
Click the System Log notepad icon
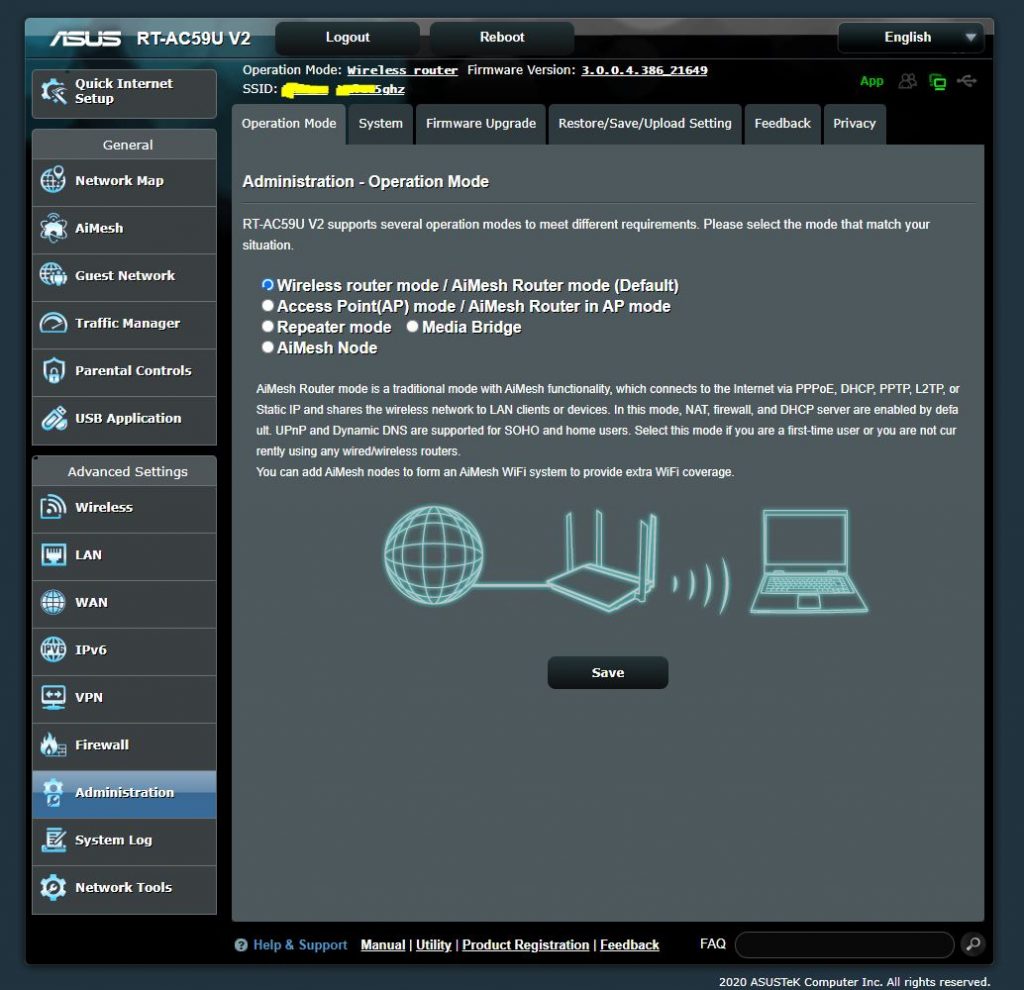(x=54, y=839)
